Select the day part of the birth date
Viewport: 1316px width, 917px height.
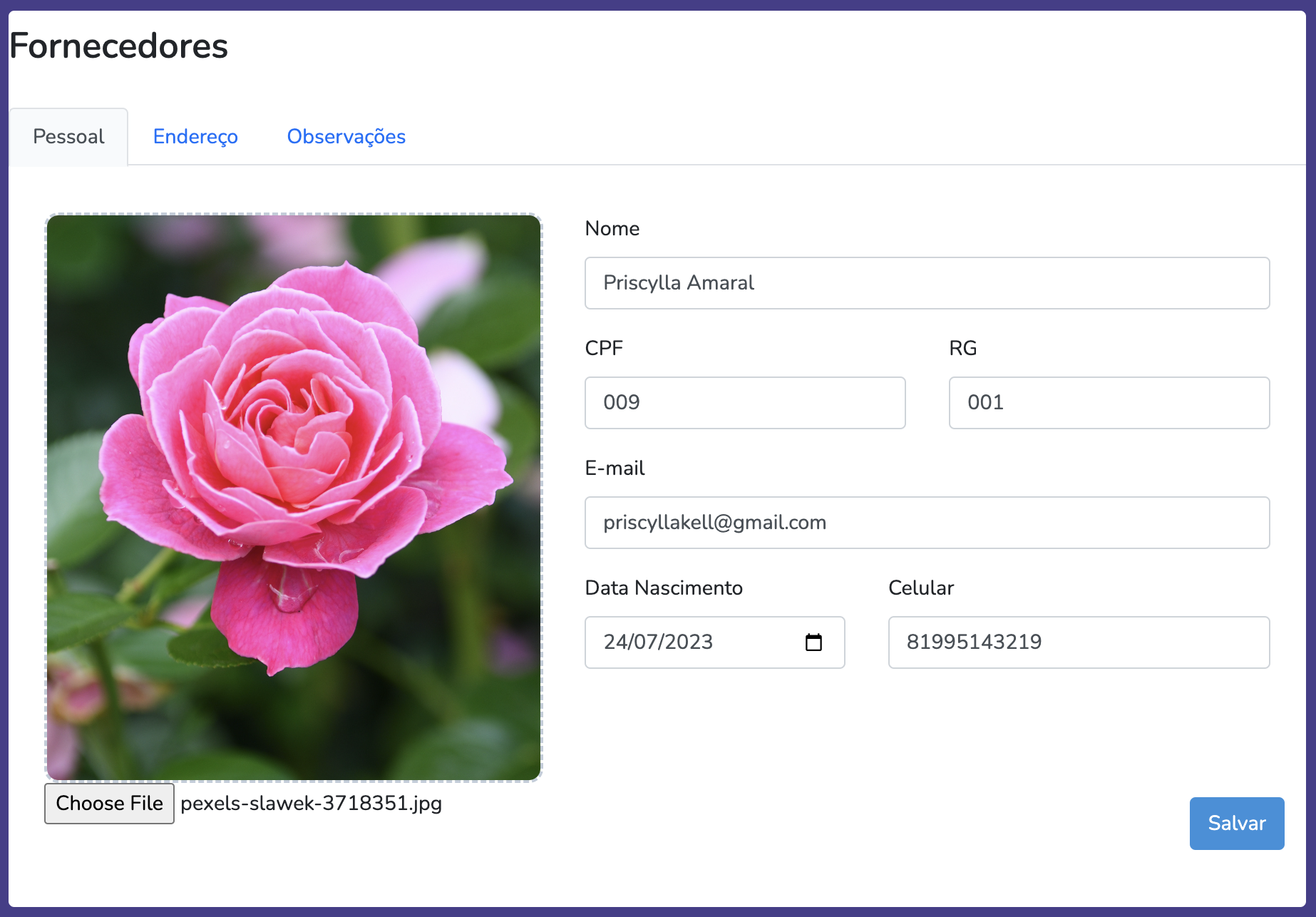click(615, 642)
